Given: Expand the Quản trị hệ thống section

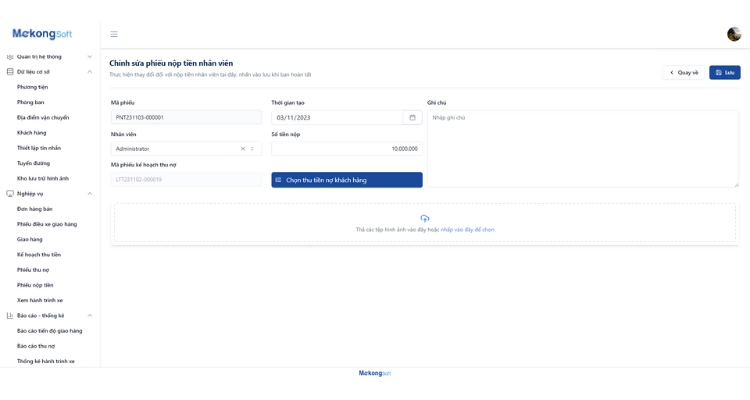Looking at the screenshot, I should (90, 57).
